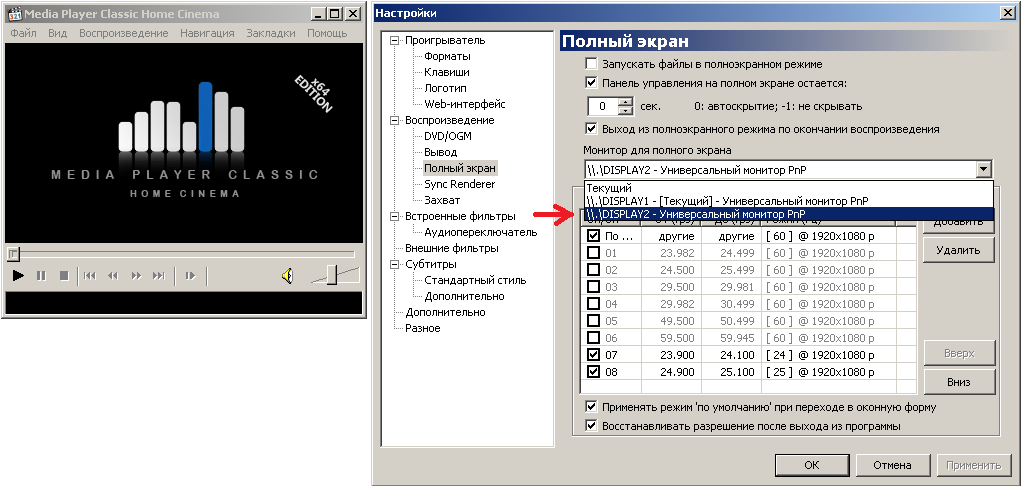Click the Отмена button
The height and width of the screenshot is (486, 1021).
(892, 465)
